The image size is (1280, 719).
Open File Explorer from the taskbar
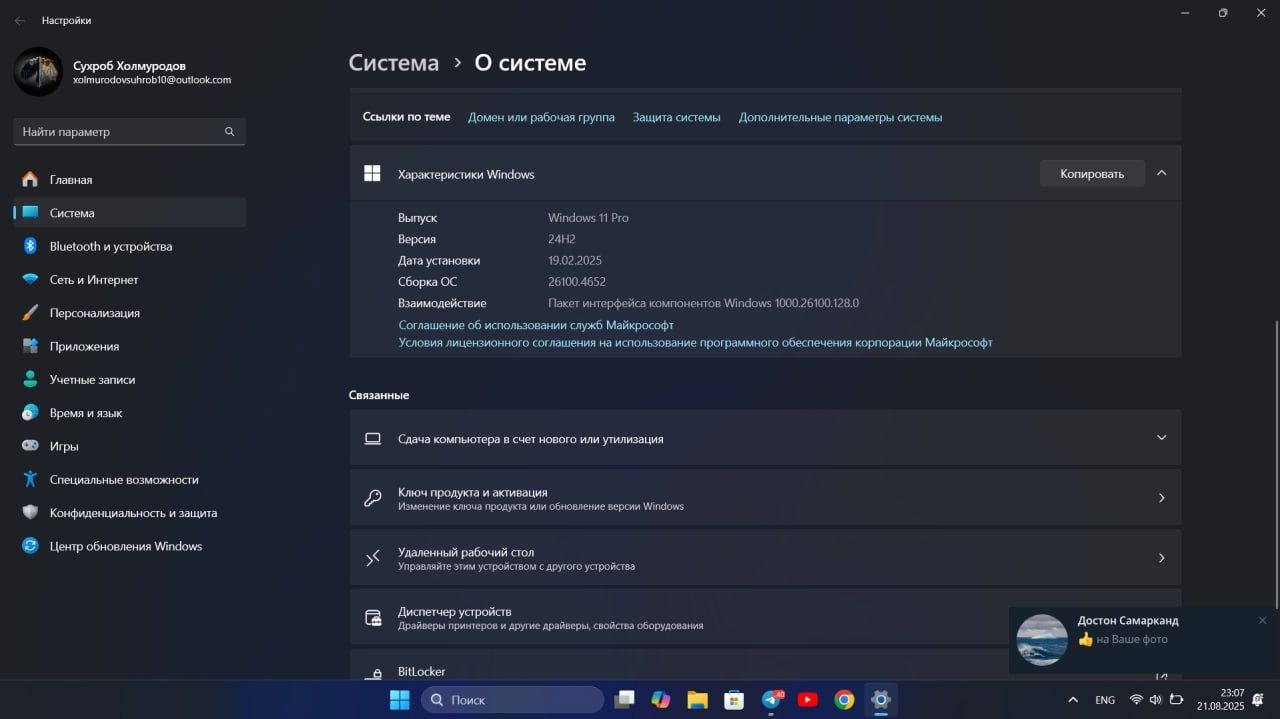[697, 700]
